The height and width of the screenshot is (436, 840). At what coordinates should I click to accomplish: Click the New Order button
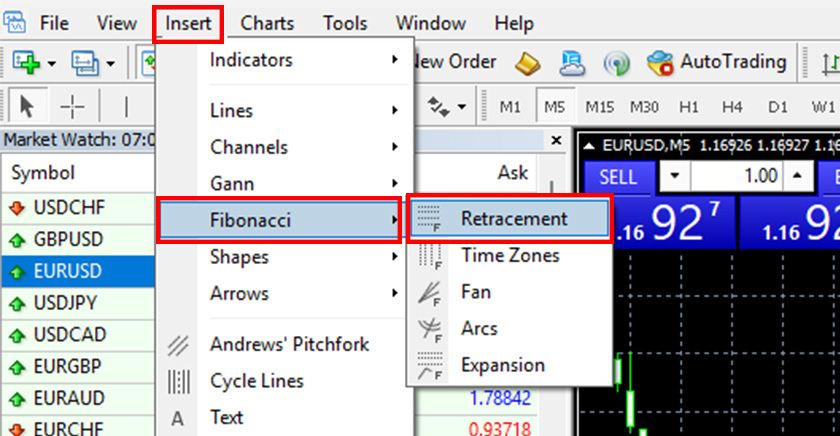coord(455,62)
